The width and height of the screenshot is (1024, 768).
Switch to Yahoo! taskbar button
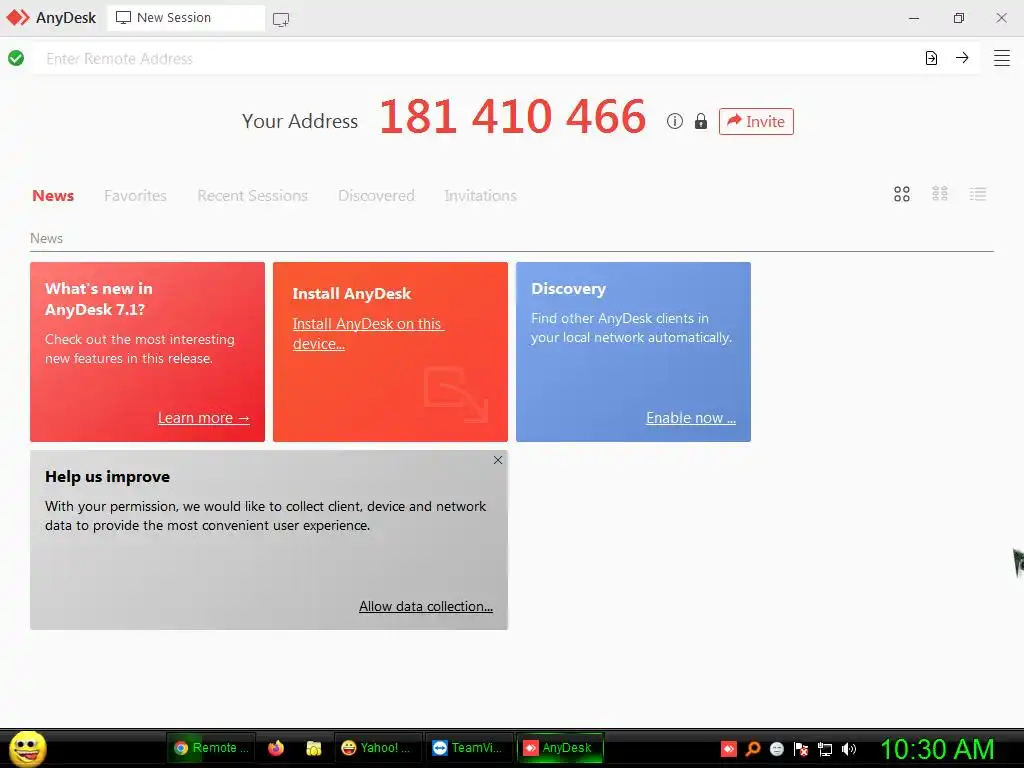tap(379, 748)
